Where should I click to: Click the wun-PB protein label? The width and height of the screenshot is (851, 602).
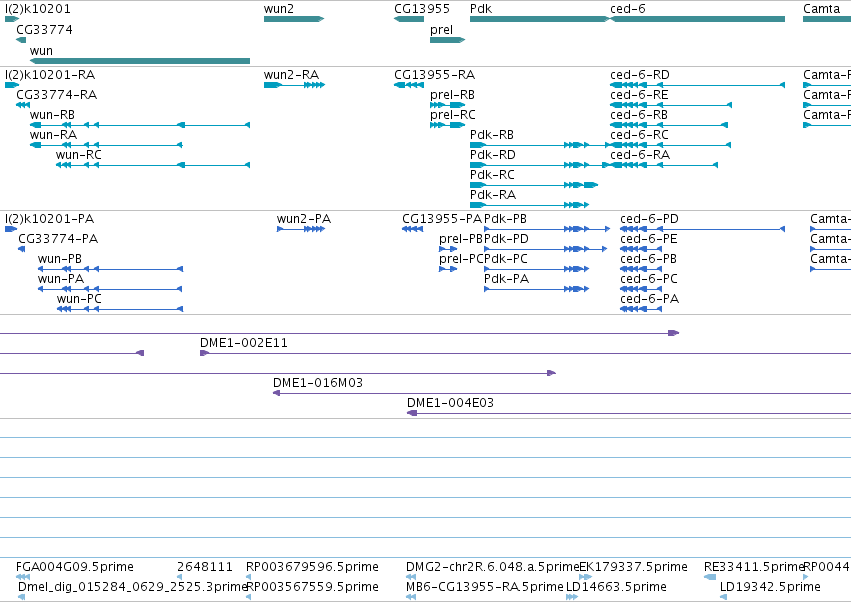click(60, 259)
